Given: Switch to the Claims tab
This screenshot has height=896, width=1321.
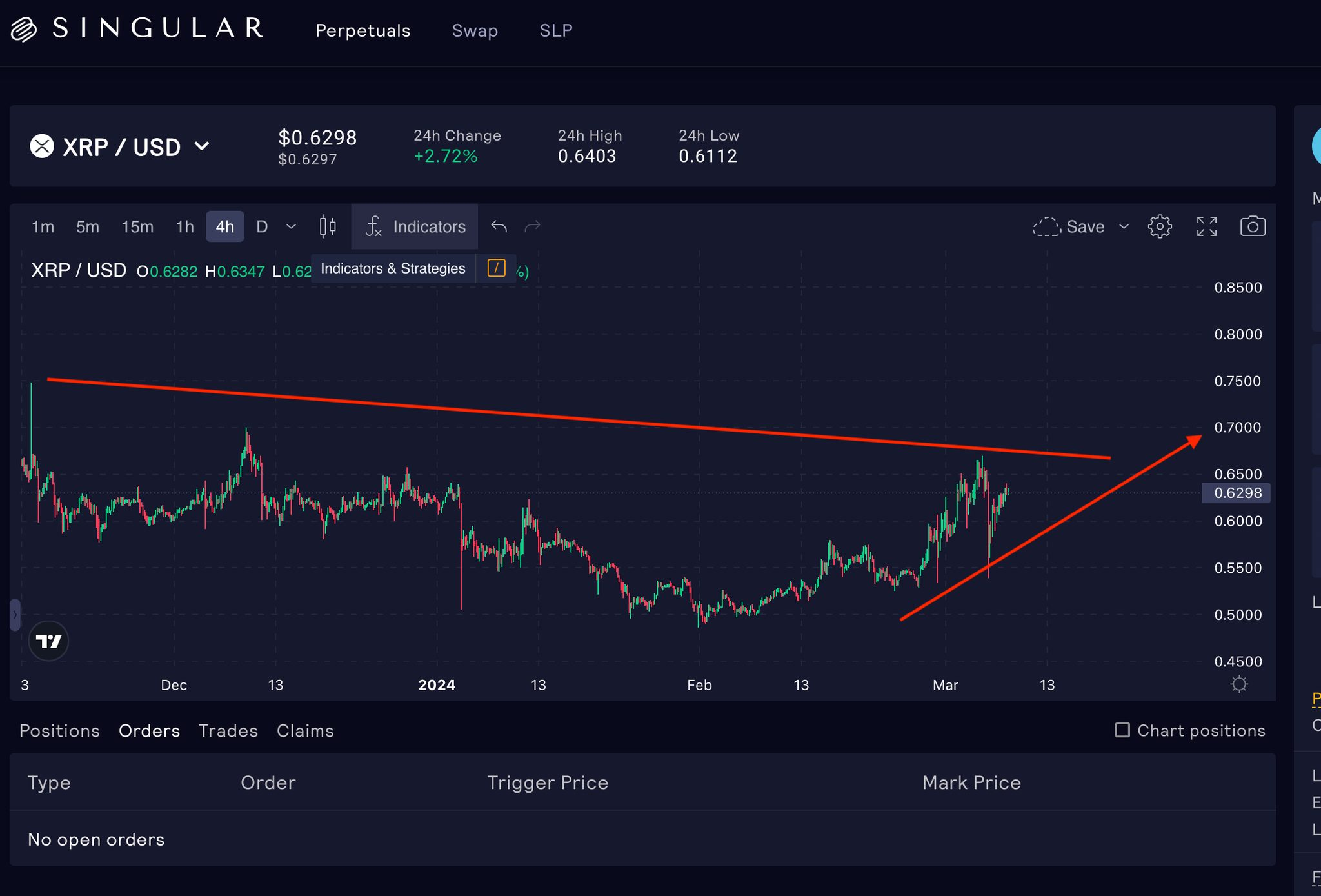Looking at the screenshot, I should tap(305, 731).
